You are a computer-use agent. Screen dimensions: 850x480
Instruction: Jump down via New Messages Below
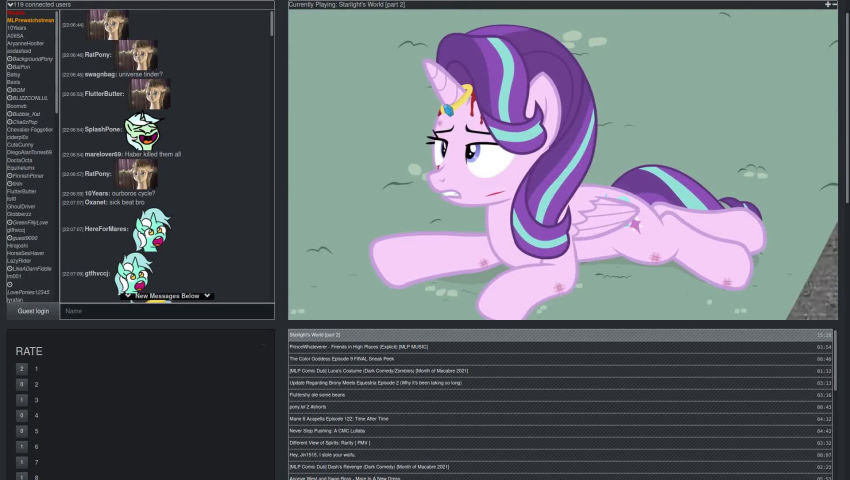pos(167,296)
